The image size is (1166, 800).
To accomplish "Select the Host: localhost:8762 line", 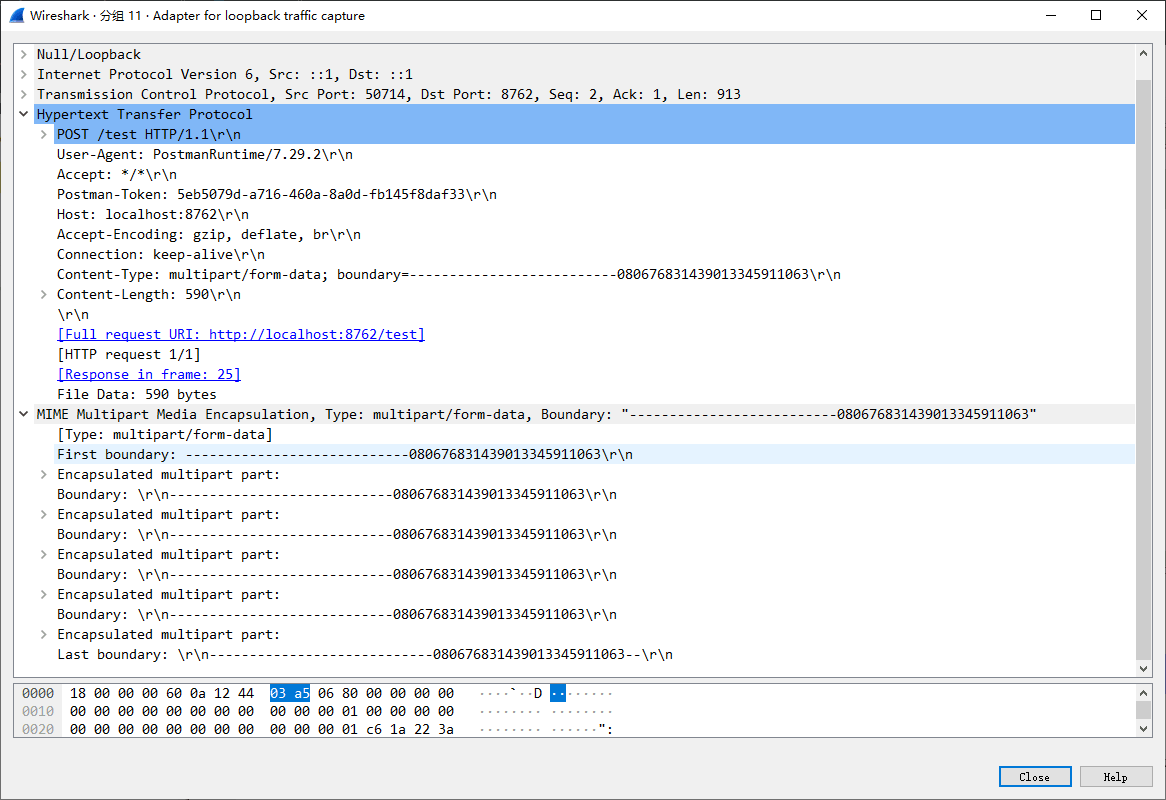I will point(152,215).
